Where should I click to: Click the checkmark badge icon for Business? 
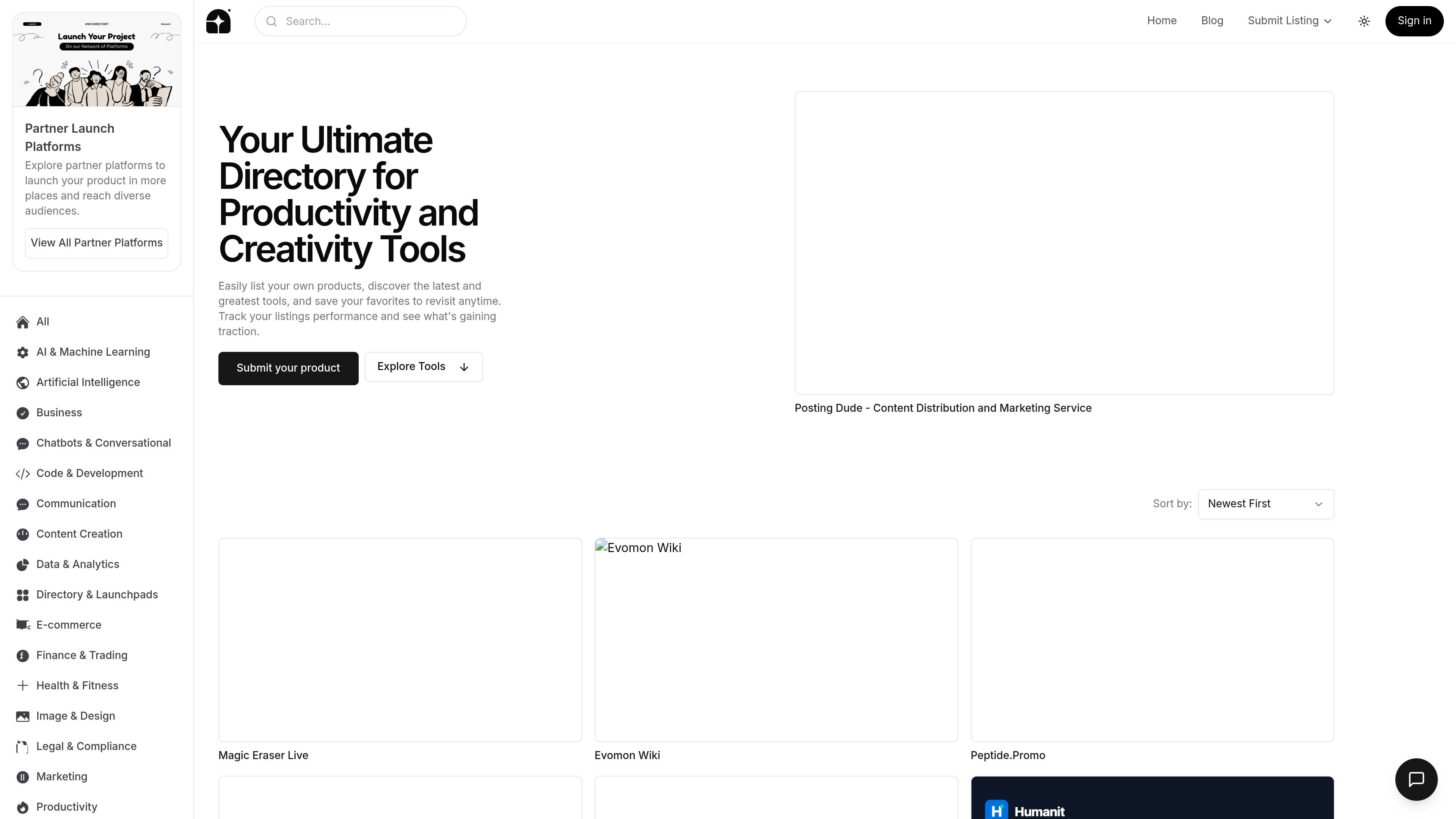click(23, 413)
